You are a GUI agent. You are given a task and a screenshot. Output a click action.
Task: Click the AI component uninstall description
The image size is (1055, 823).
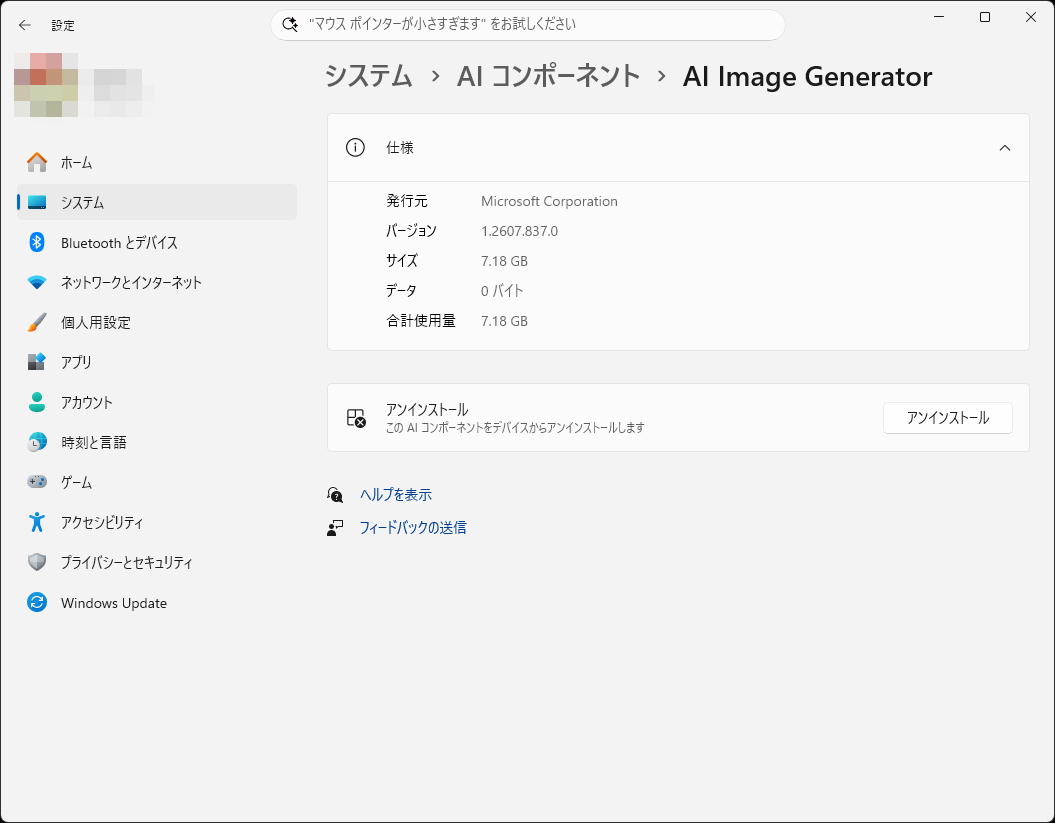point(515,428)
